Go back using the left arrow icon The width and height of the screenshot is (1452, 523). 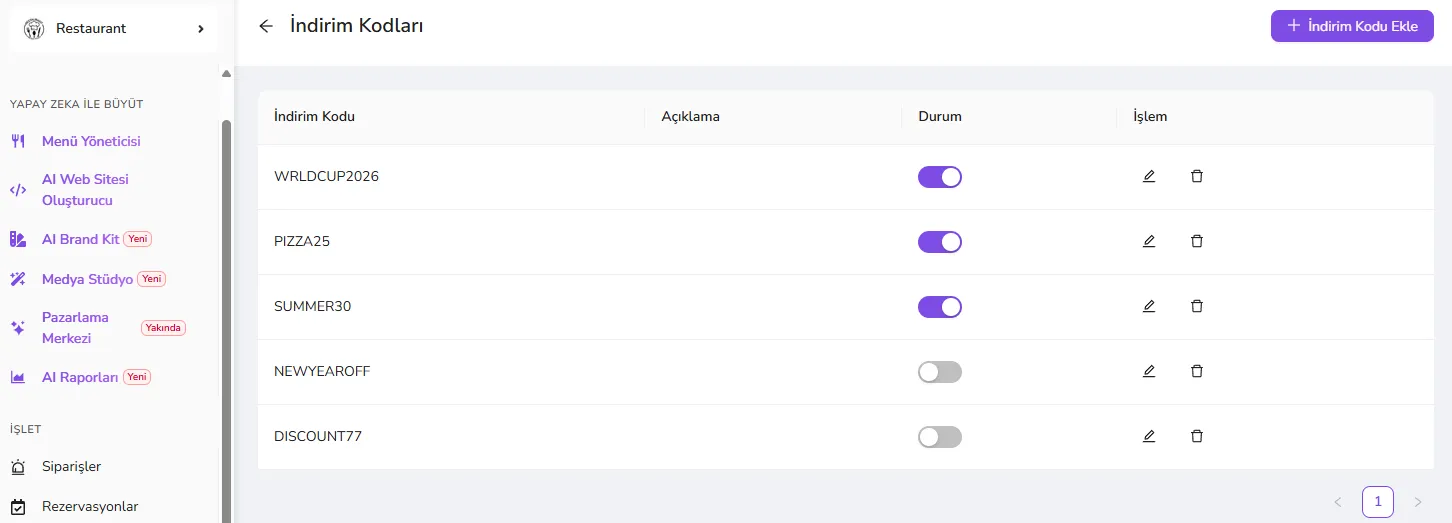pyautogui.click(x=266, y=26)
